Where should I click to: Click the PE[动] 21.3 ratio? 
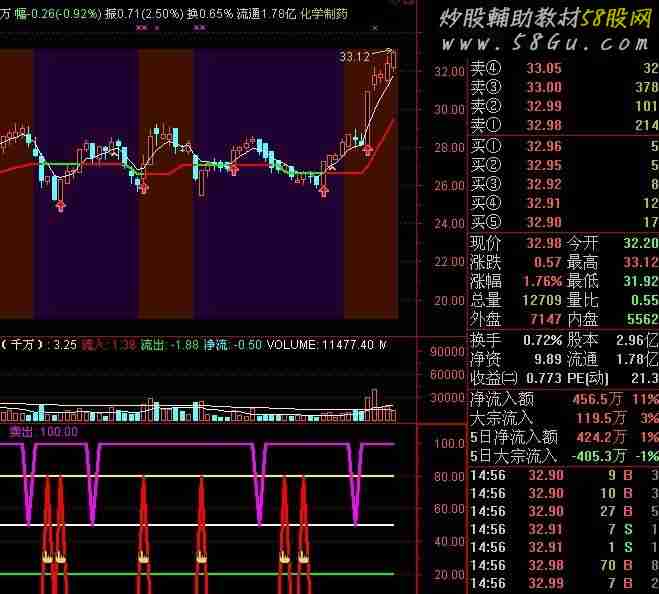tap(645, 378)
